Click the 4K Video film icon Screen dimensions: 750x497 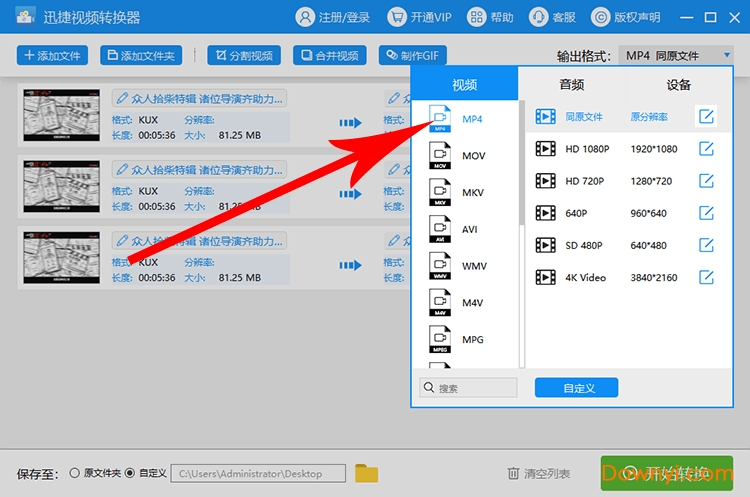(x=545, y=277)
